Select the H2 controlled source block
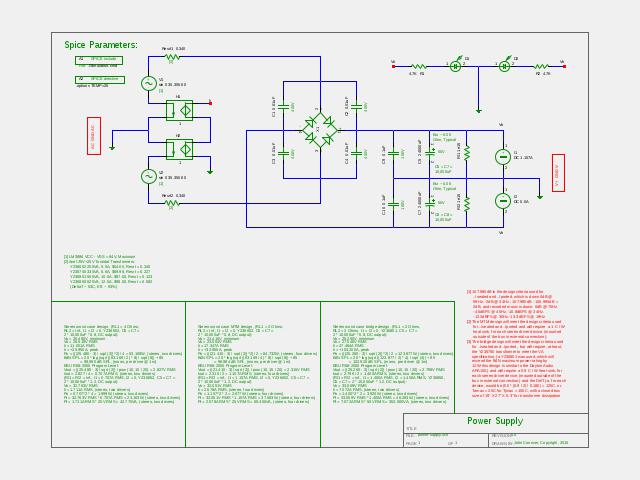640x480 pixels. tap(180, 149)
